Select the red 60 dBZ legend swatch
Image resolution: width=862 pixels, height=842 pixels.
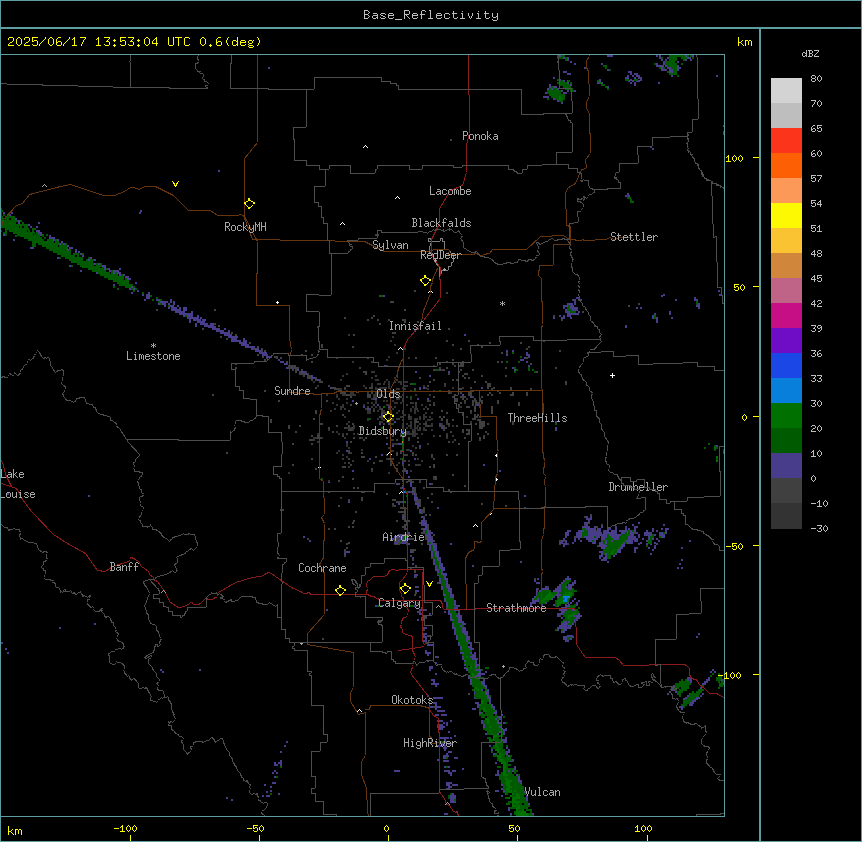coord(786,140)
